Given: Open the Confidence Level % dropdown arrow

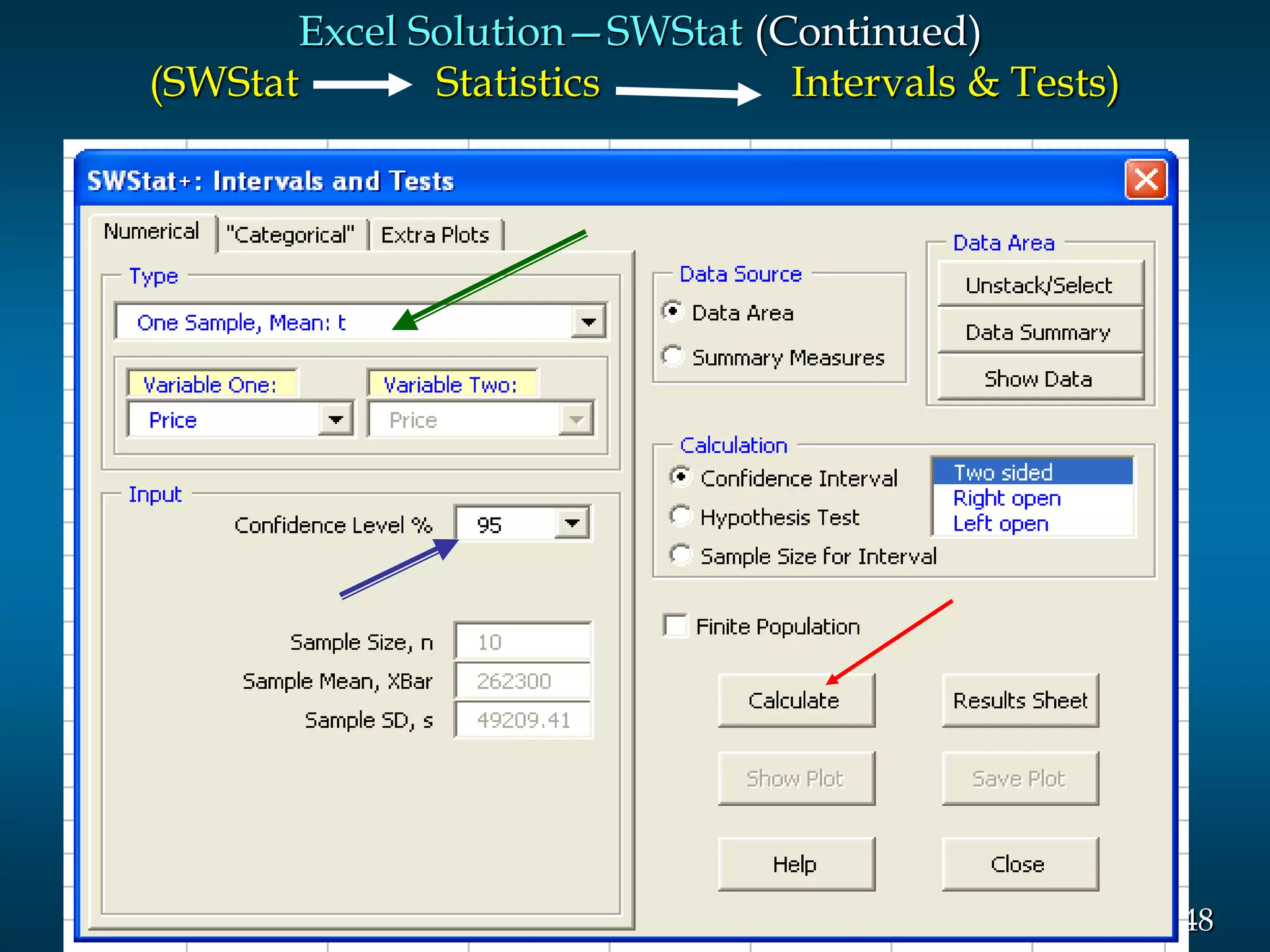Looking at the screenshot, I should tap(572, 524).
